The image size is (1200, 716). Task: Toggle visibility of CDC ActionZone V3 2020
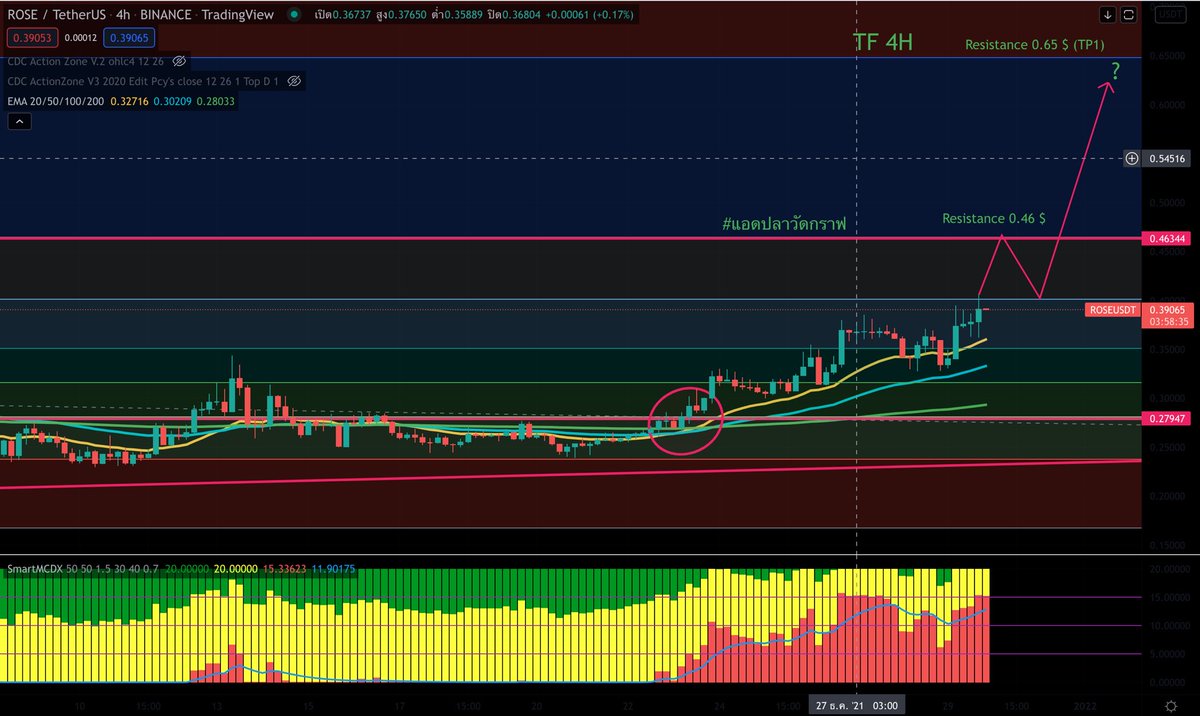295,80
